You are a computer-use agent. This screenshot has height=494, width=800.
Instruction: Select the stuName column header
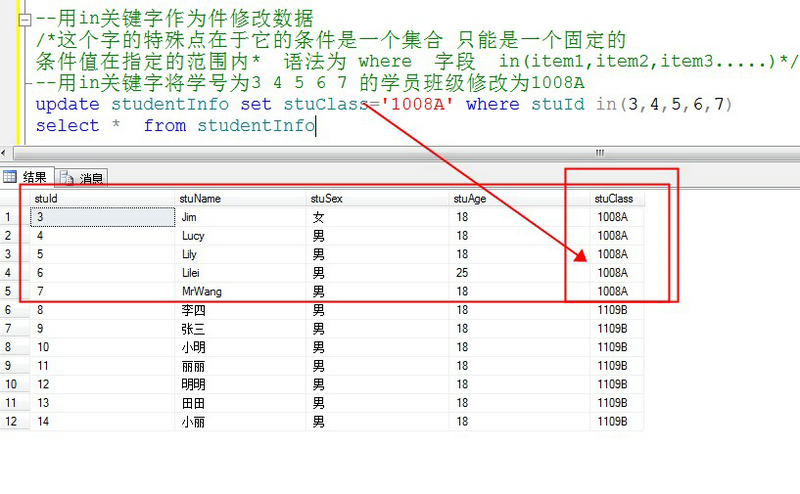(x=241, y=199)
